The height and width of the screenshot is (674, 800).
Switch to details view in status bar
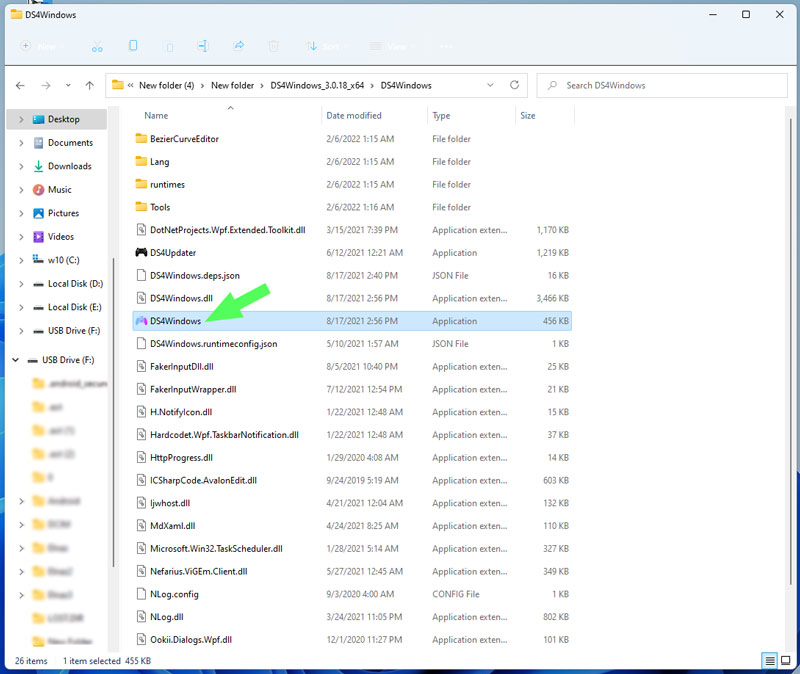[x=768, y=661]
